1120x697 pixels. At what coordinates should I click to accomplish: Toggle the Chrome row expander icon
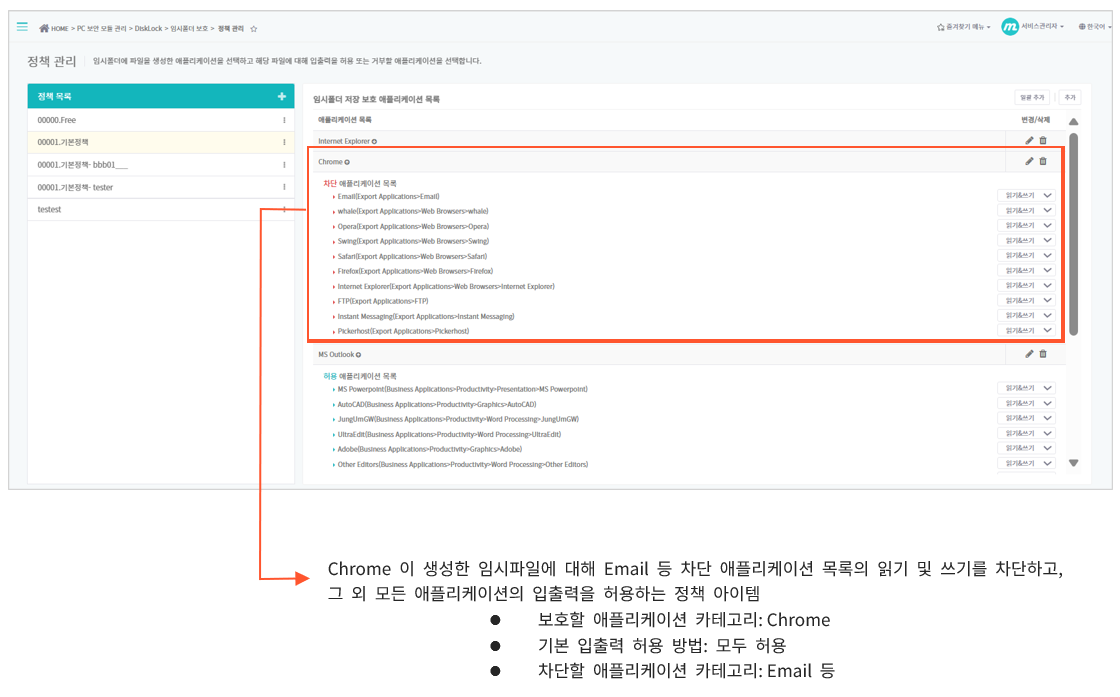[x=347, y=162]
